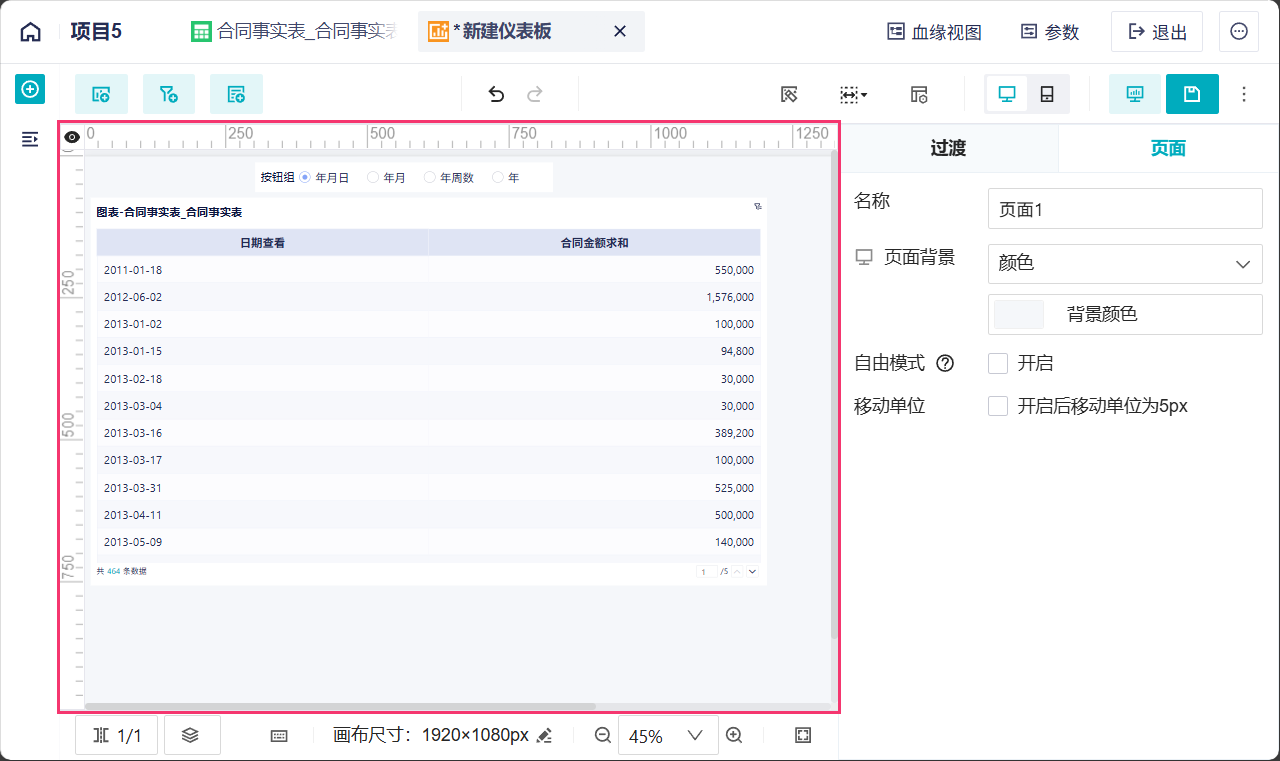Click the small icon at chart's top-right corner
Screen dimensions: 1280x761
coord(757,207)
